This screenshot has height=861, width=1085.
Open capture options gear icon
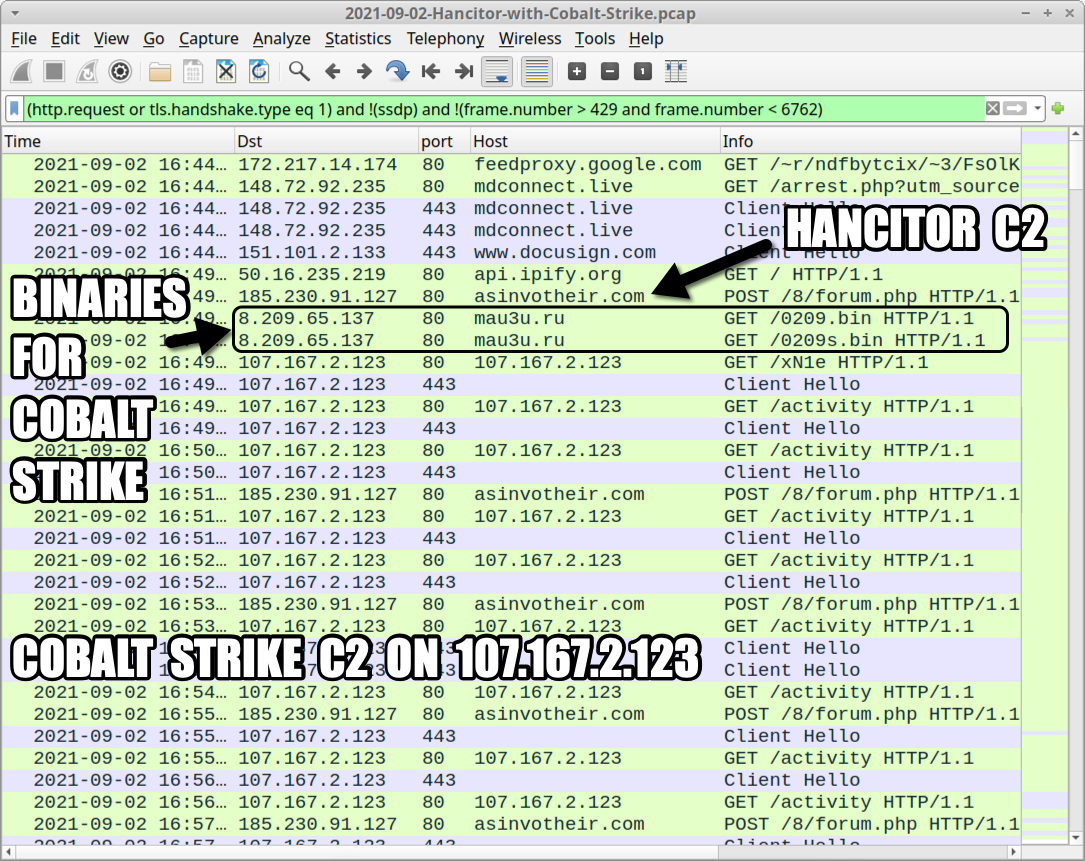click(120, 71)
